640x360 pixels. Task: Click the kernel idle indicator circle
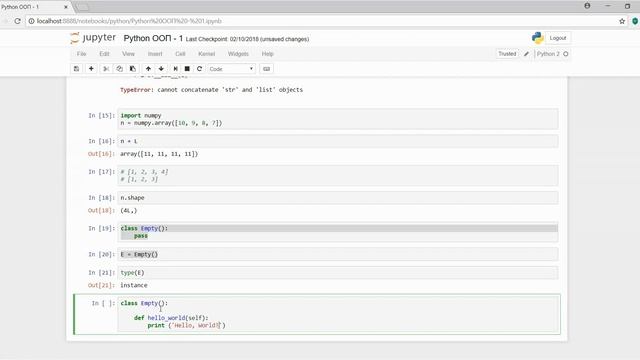(566, 54)
